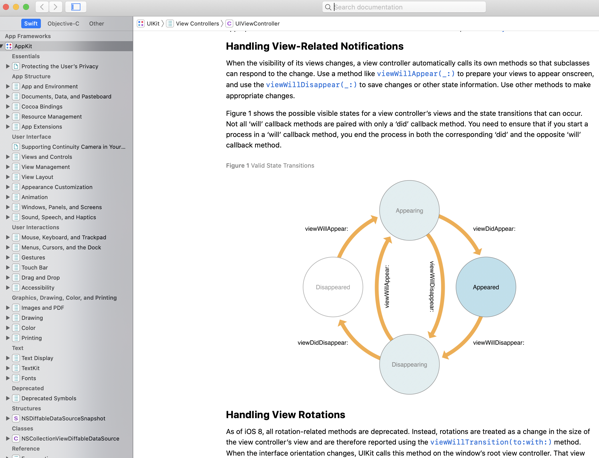Open the viewWillTransition(to:with:) link
599x458 pixels.
(x=491, y=442)
